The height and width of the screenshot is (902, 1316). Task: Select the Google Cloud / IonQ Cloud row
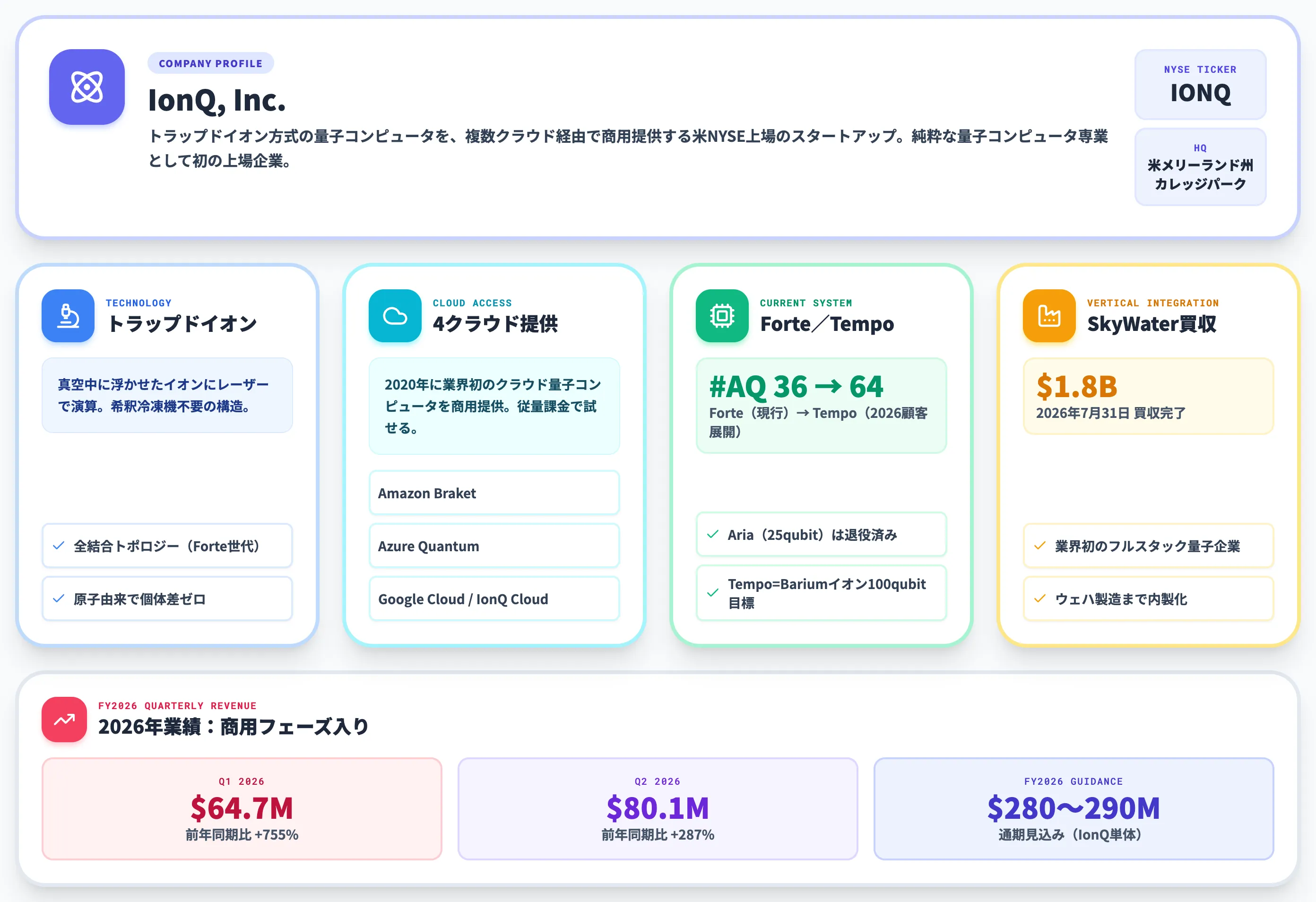click(494, 598)
